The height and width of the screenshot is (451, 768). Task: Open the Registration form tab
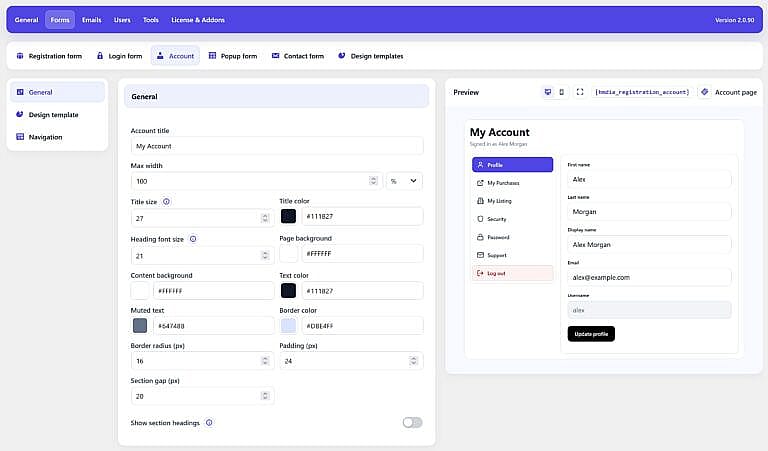49,56
